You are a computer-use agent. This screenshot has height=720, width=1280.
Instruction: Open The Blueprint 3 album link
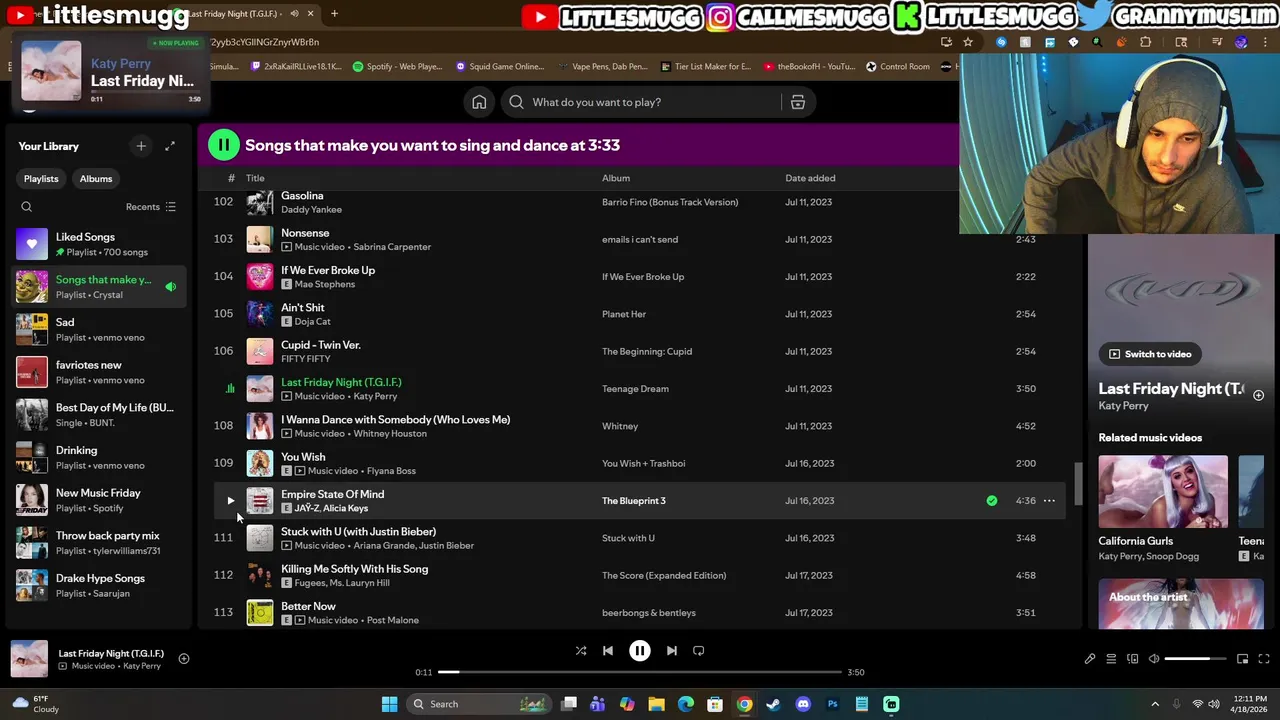pyautogui.click(x=633, y=501)
